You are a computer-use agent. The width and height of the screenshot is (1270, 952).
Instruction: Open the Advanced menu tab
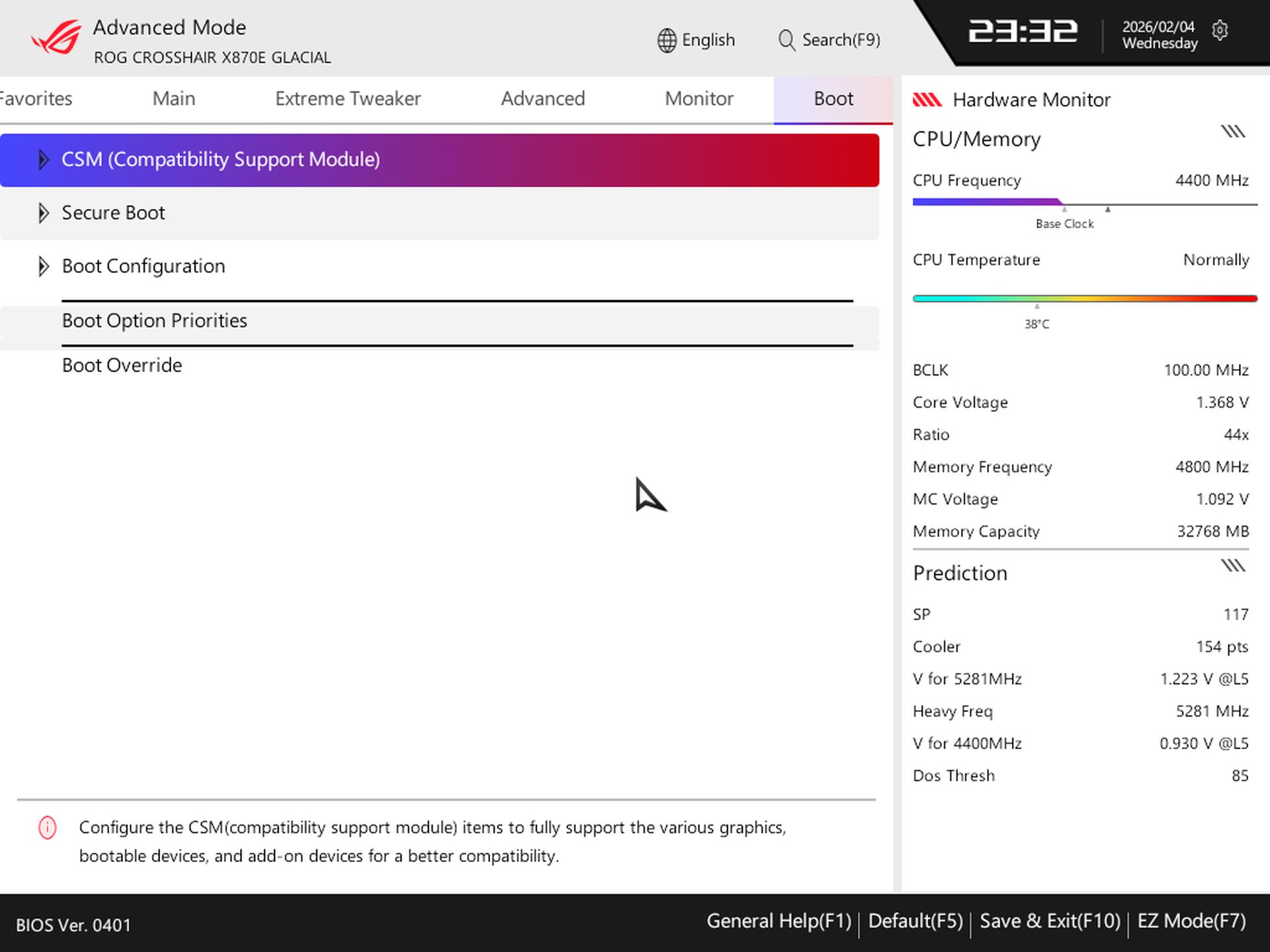542,99
